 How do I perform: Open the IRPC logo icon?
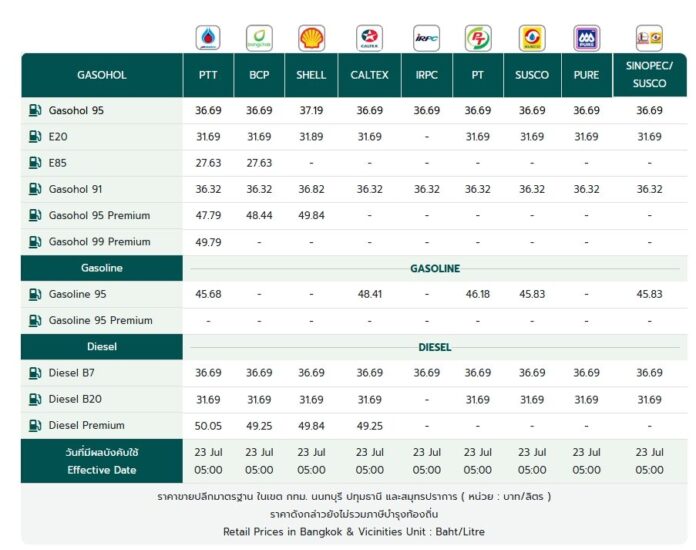pos(427,38)
